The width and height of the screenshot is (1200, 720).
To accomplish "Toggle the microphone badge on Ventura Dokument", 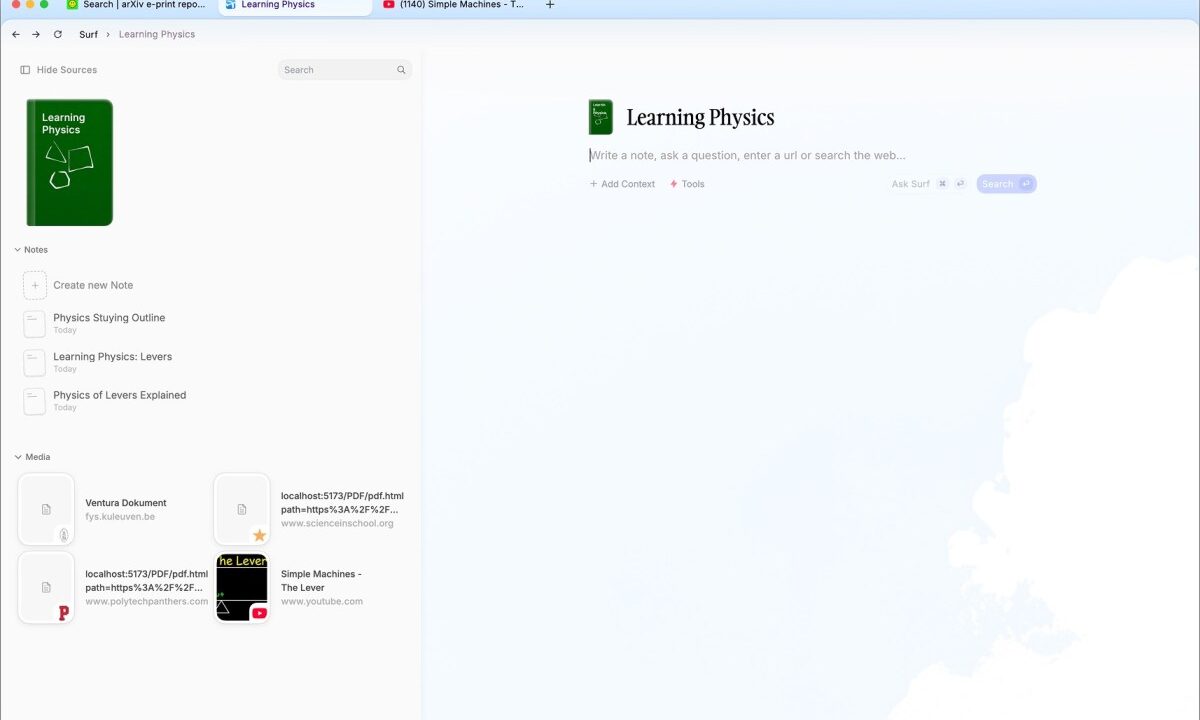I will click(x=63, y=535).
